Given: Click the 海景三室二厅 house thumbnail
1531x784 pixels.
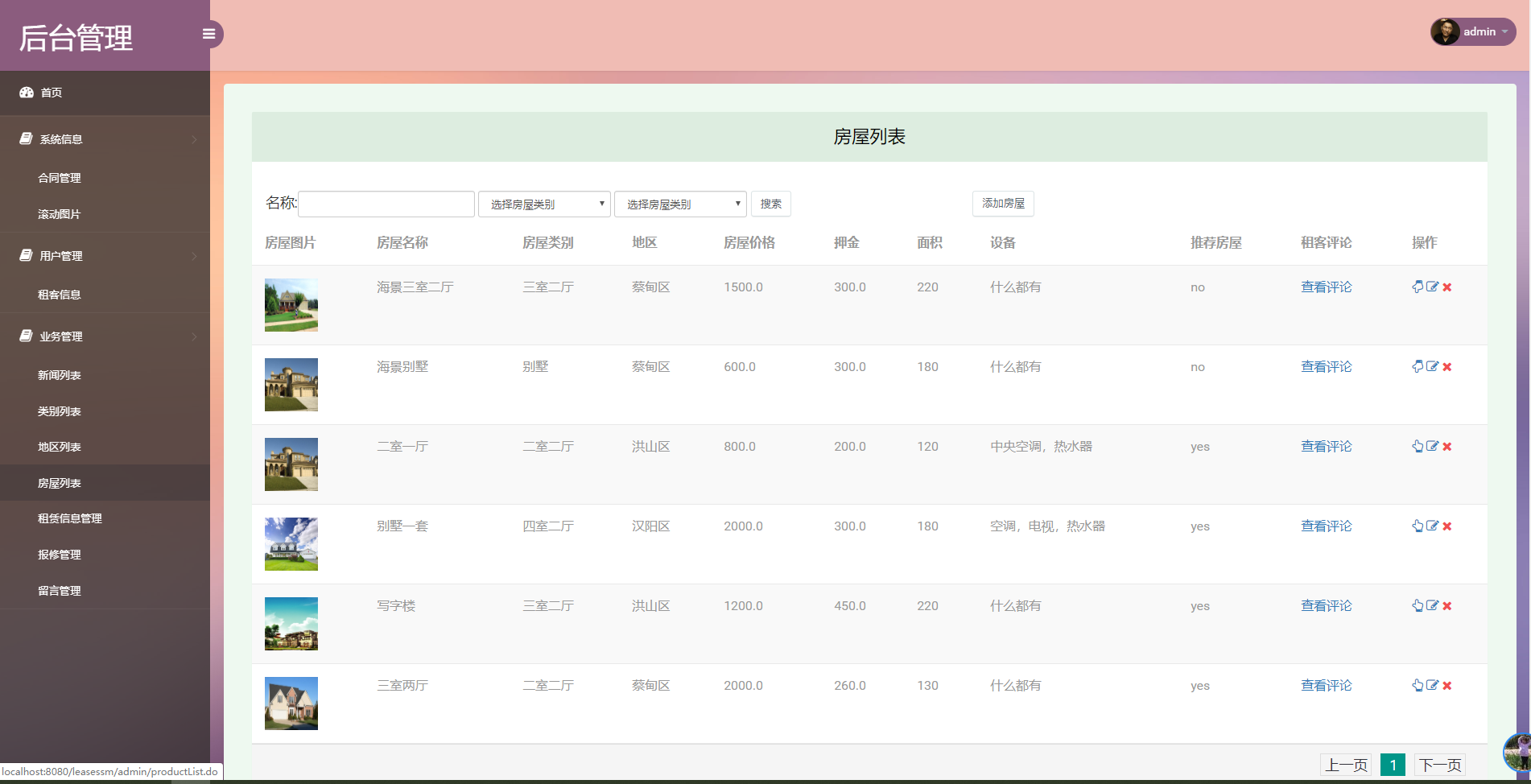Looking at the screenshot, I should coord(291,305).
